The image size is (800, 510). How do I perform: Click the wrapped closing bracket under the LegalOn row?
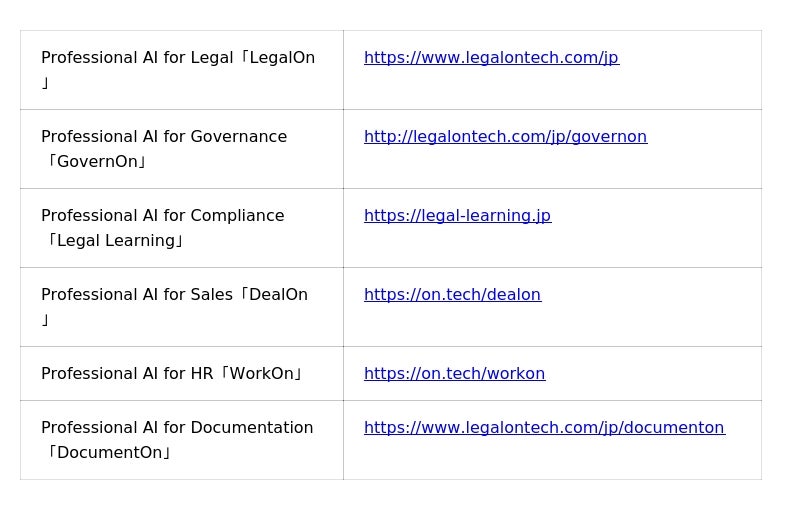(45, 83)
